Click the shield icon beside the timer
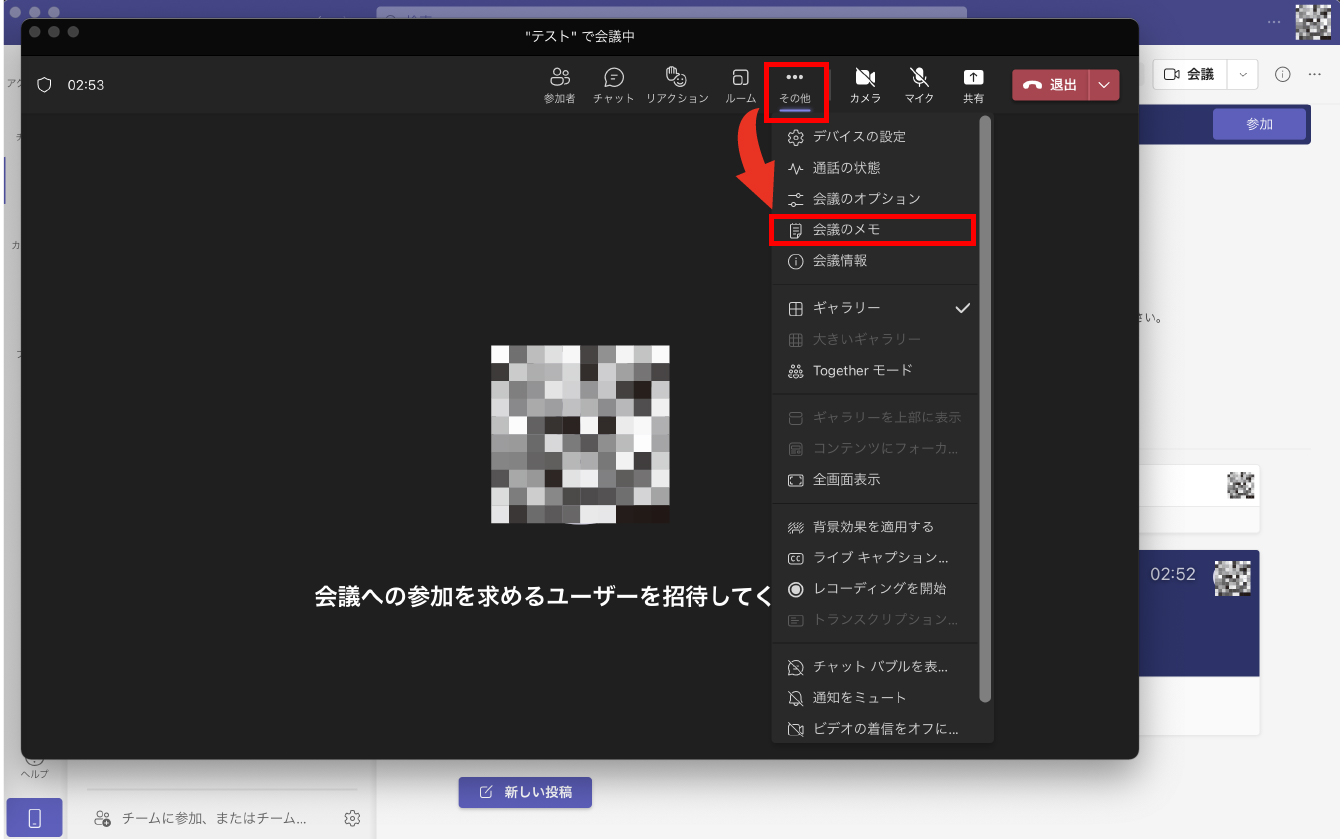The width and height of the screenshot is (1344, 839). (x=44, y=85)
